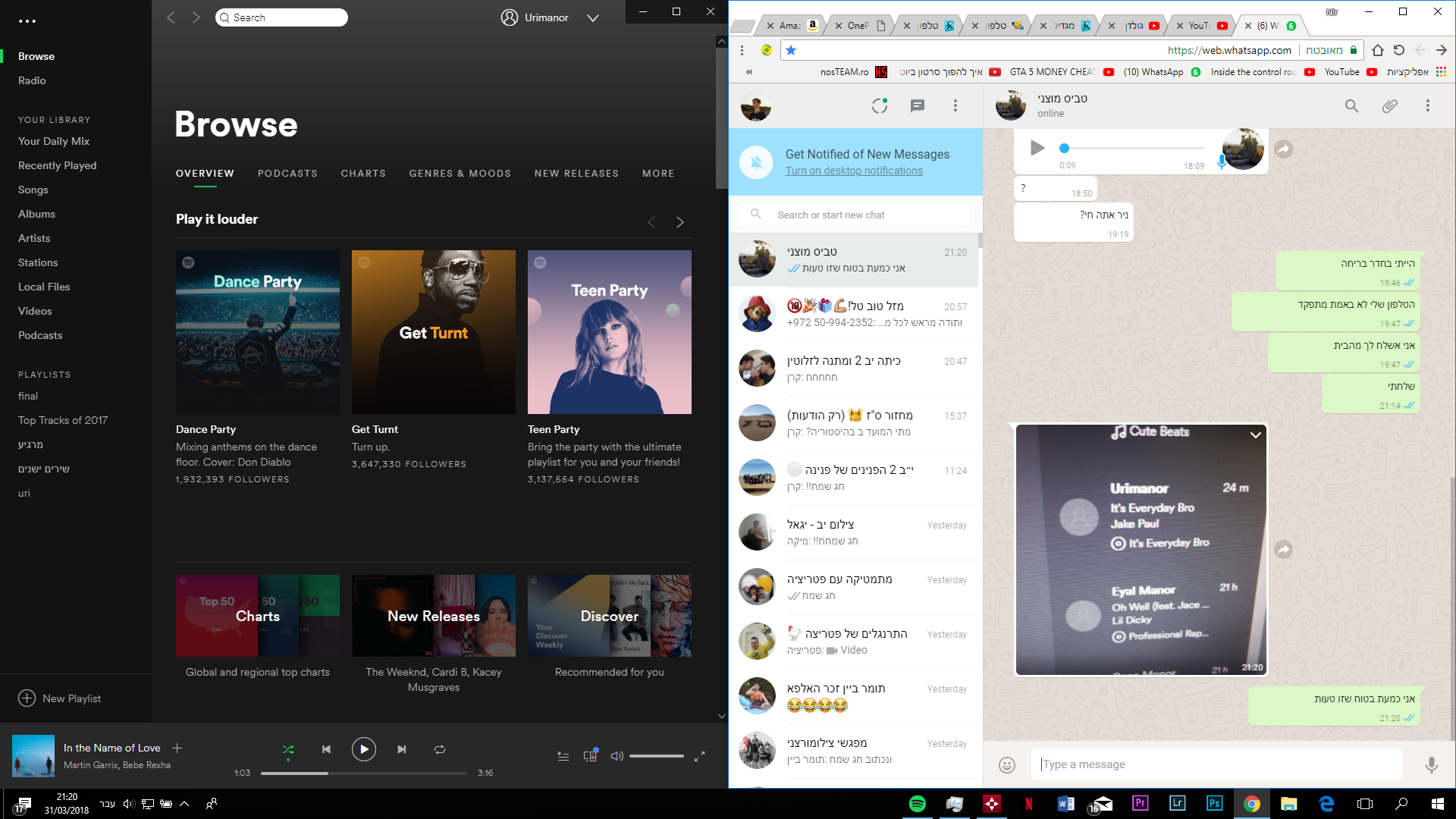1456x819 pixels.
Task: Save current song with plus icon
Action: pos(177,748)
